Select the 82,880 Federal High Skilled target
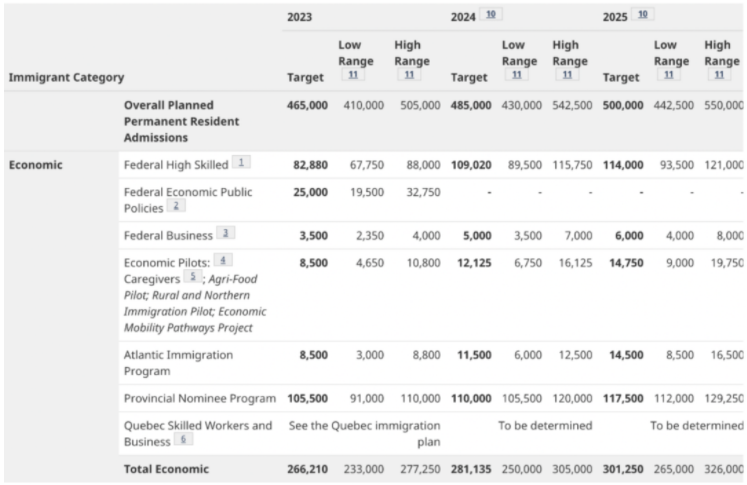 [311, 165]
